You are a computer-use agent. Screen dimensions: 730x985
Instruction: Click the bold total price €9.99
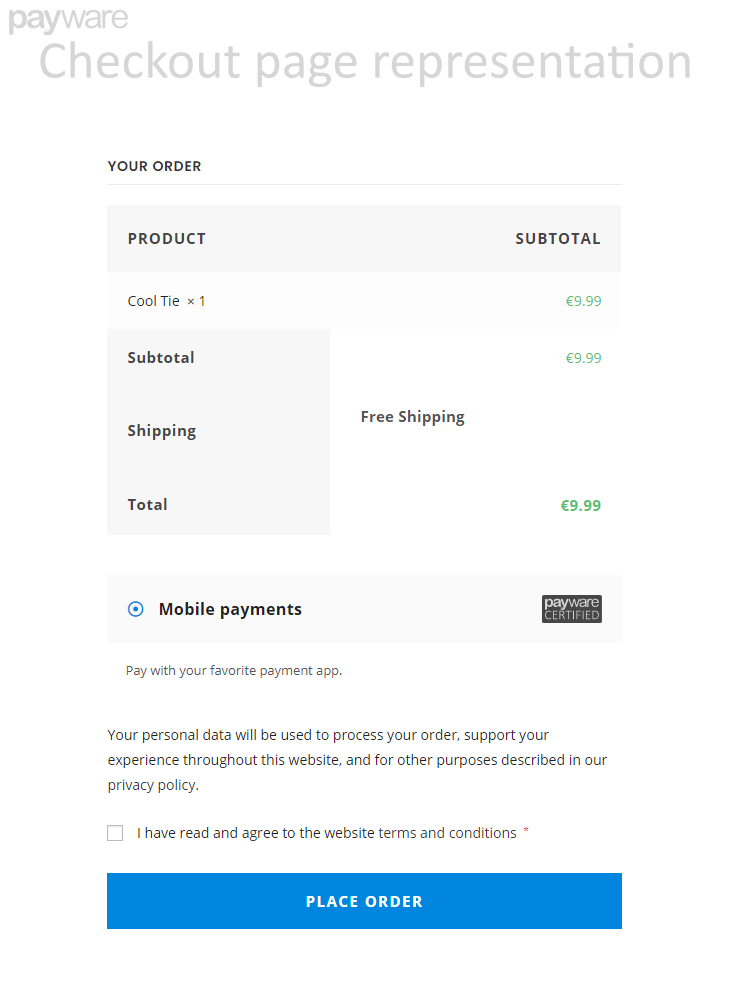580,505
